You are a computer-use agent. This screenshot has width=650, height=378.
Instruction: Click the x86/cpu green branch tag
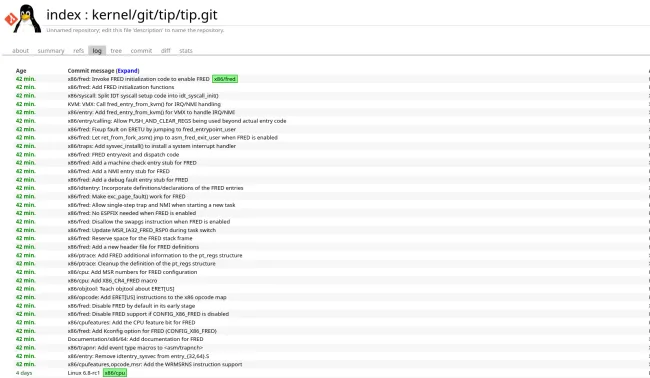[x=114, y=373]
